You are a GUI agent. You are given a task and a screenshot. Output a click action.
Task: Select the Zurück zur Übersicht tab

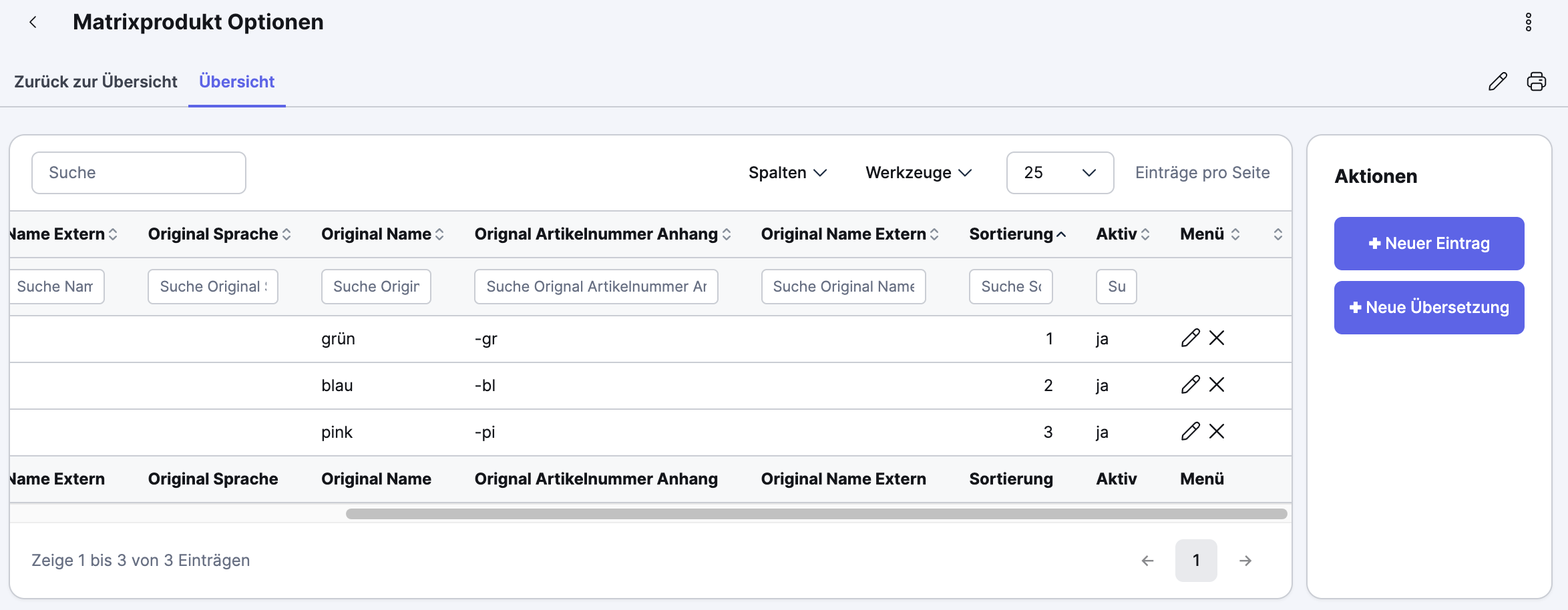click(95, 81)
